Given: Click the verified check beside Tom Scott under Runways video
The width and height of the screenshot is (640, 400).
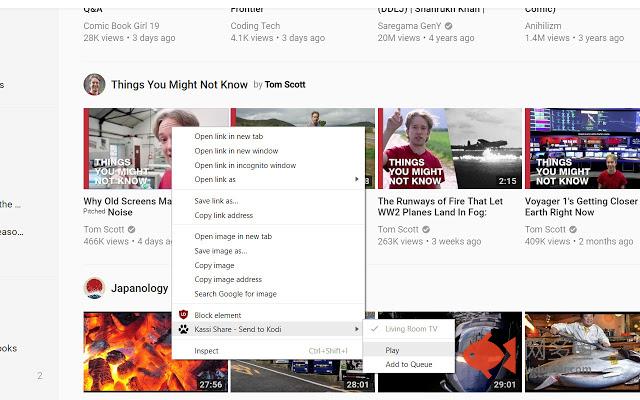Looking at the screenshot, I should point(426,229).
